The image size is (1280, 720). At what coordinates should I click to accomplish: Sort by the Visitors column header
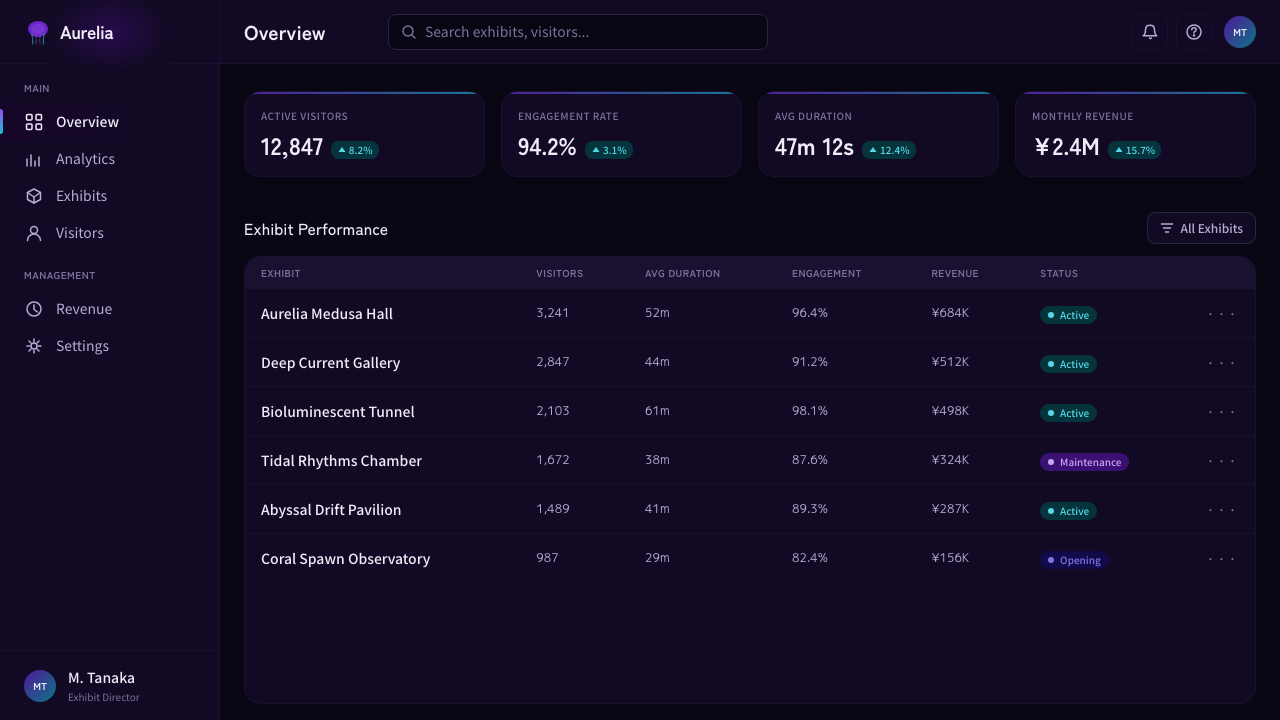coord(559,273)
